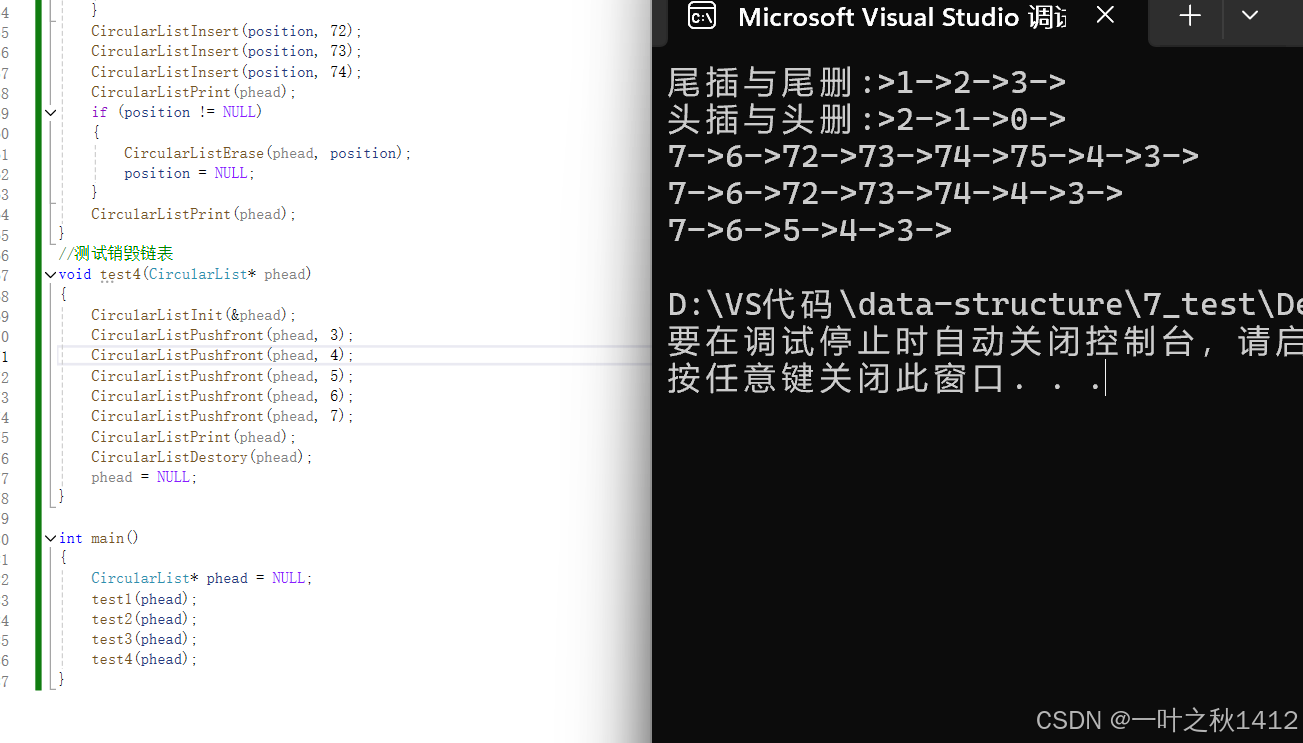The image size is (1303, 743).
Task: Click the CircularListPushfront(phead, 4) line
Action: [x=223, y=355]
